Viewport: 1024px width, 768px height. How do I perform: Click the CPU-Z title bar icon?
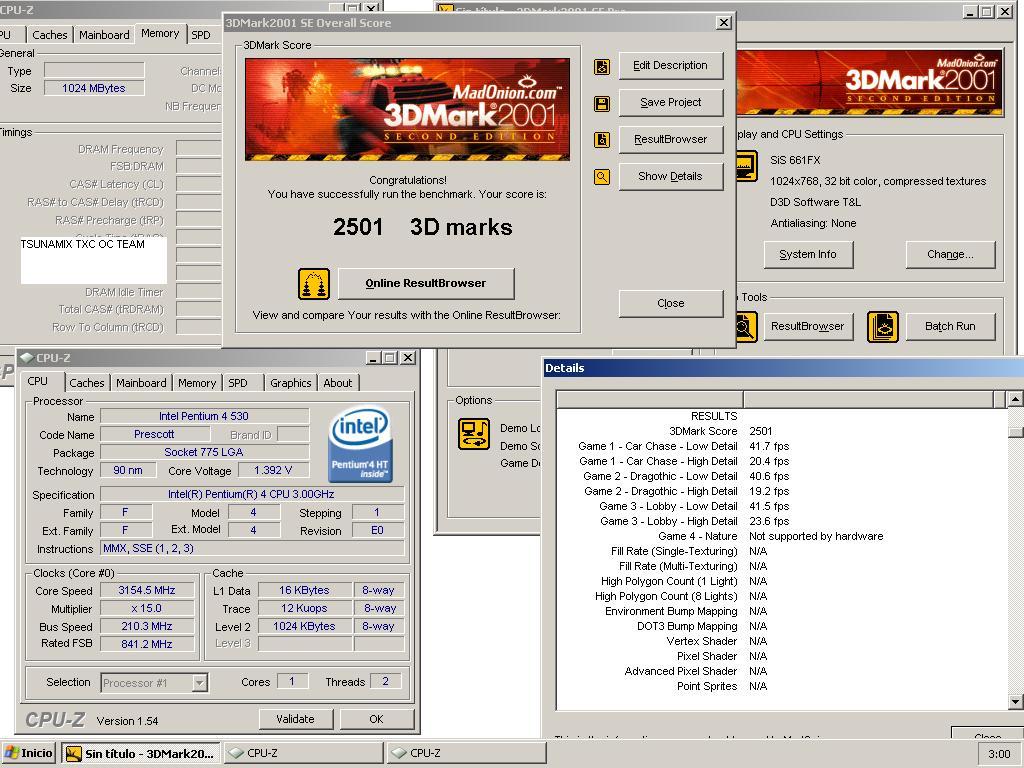coord(27,358)
